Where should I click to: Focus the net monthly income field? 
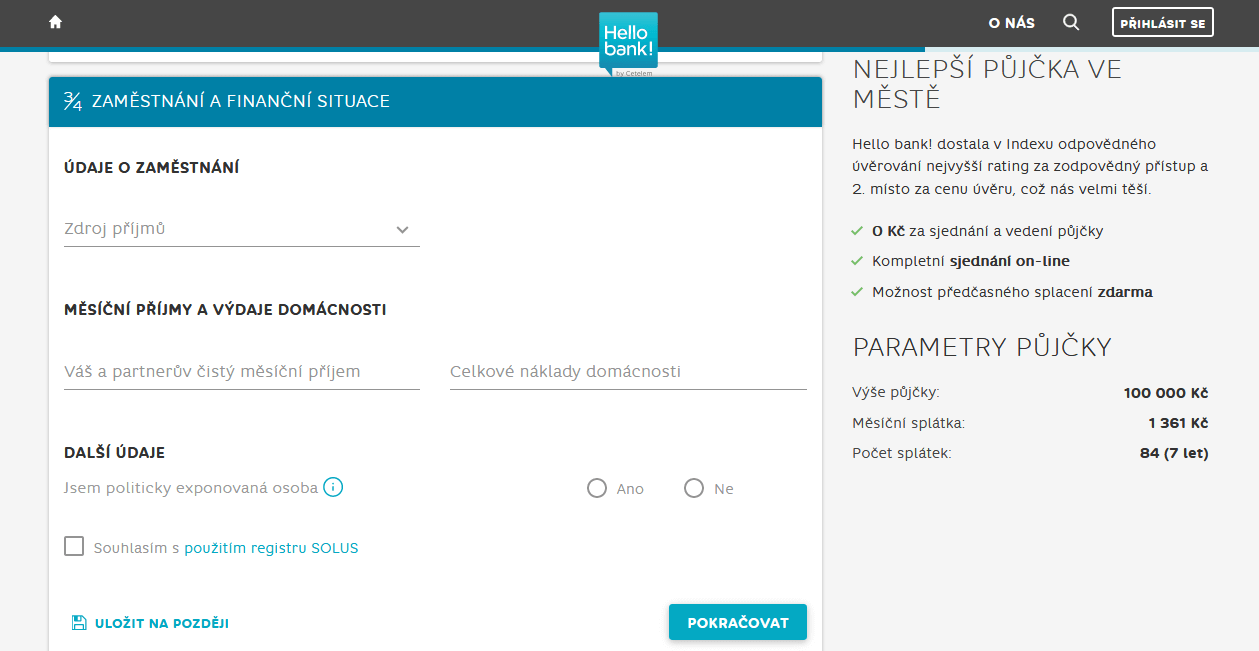click(x=241, y=372)
